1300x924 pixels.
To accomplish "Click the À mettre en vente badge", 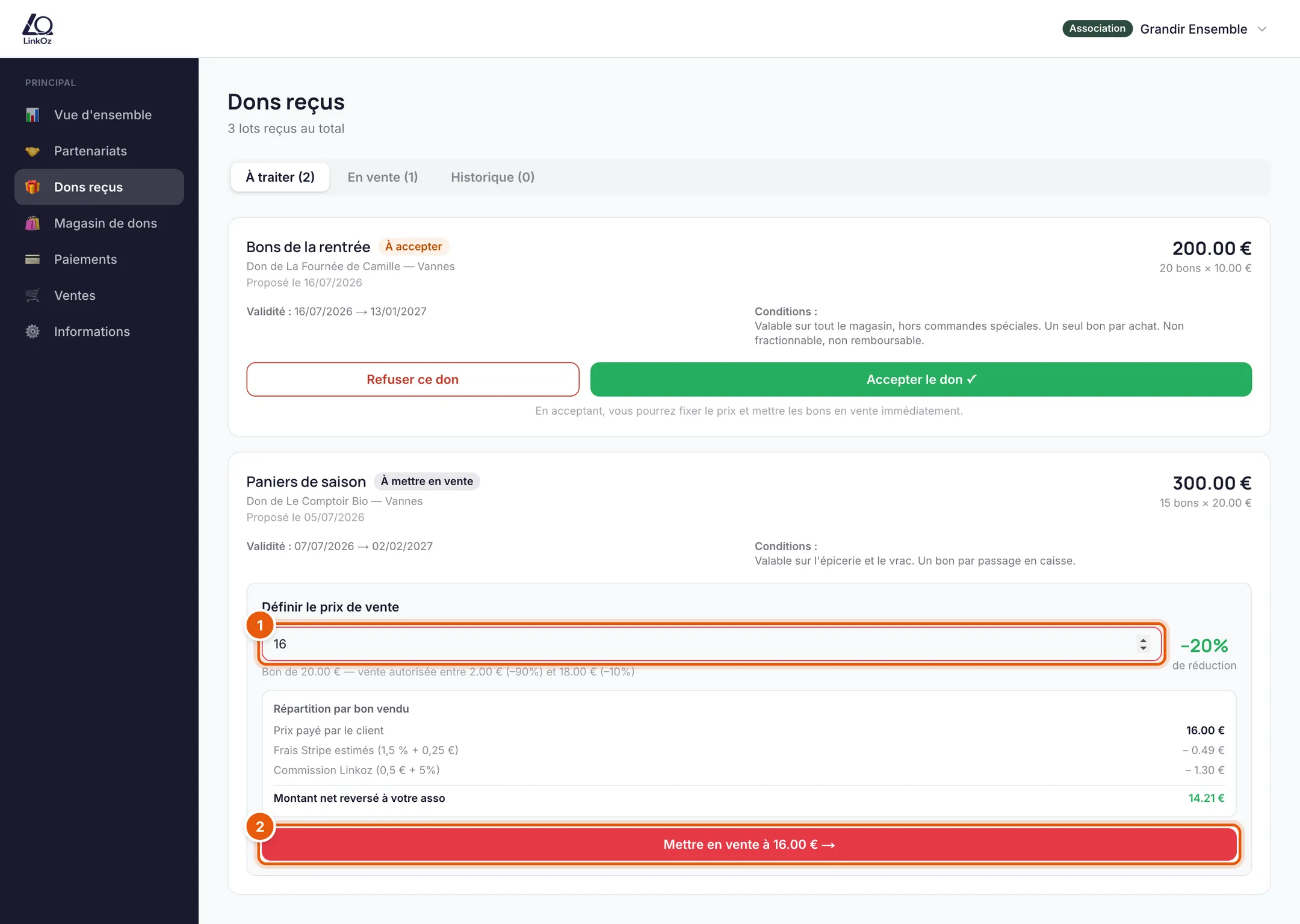I will 427,481.
